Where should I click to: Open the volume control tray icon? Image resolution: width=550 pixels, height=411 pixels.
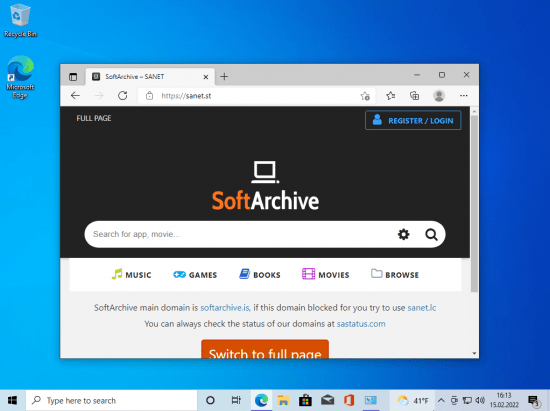coord(480,400)
